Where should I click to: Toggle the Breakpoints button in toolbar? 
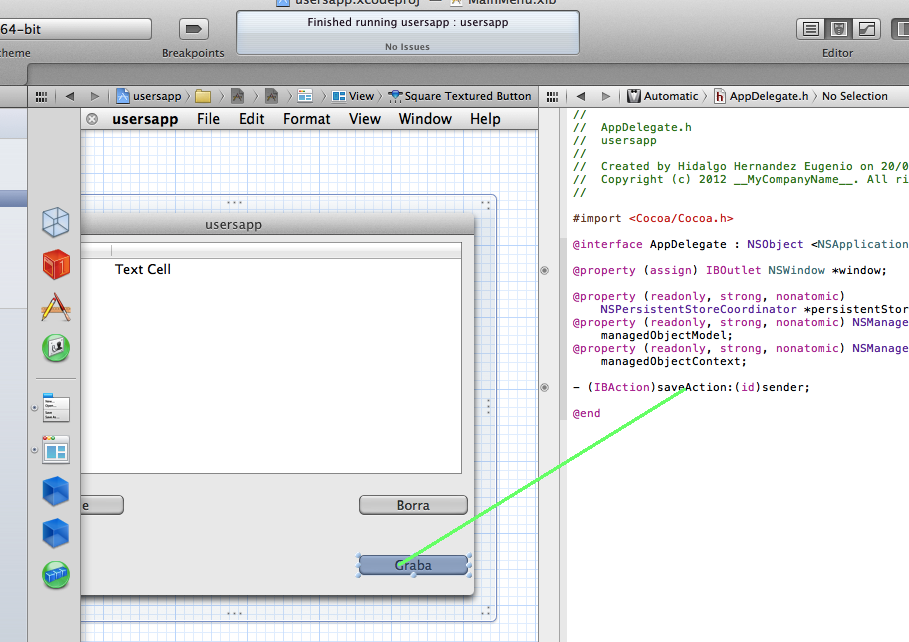[x=192, y=28]
